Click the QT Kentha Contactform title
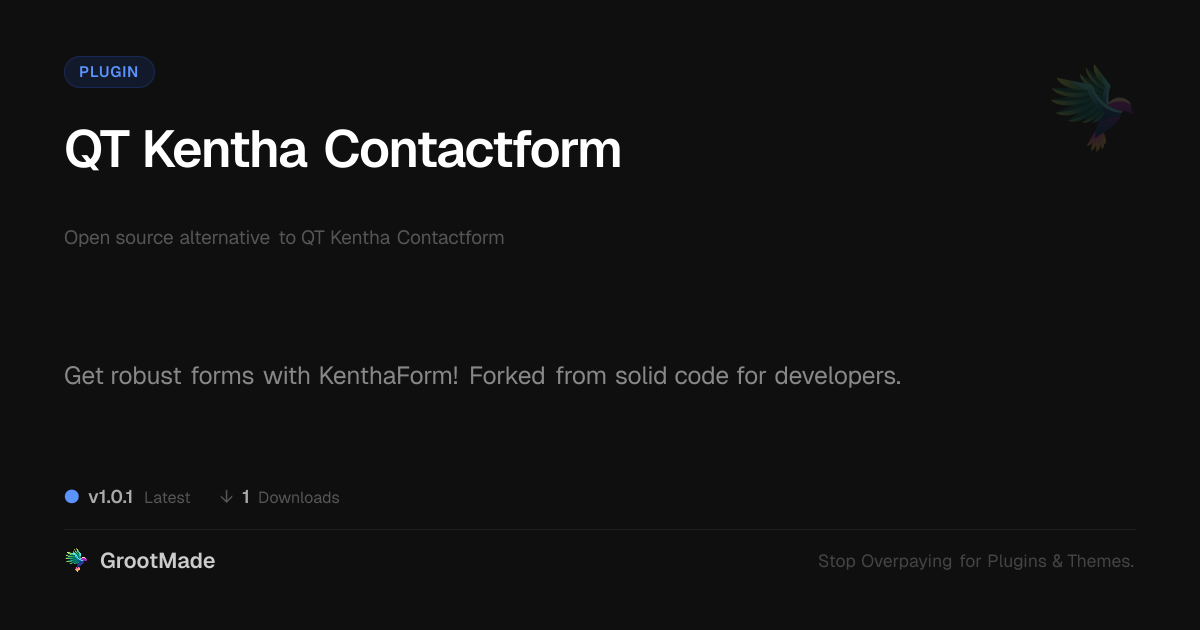Viewport: 1200px width, 630px height. (343, 150)
